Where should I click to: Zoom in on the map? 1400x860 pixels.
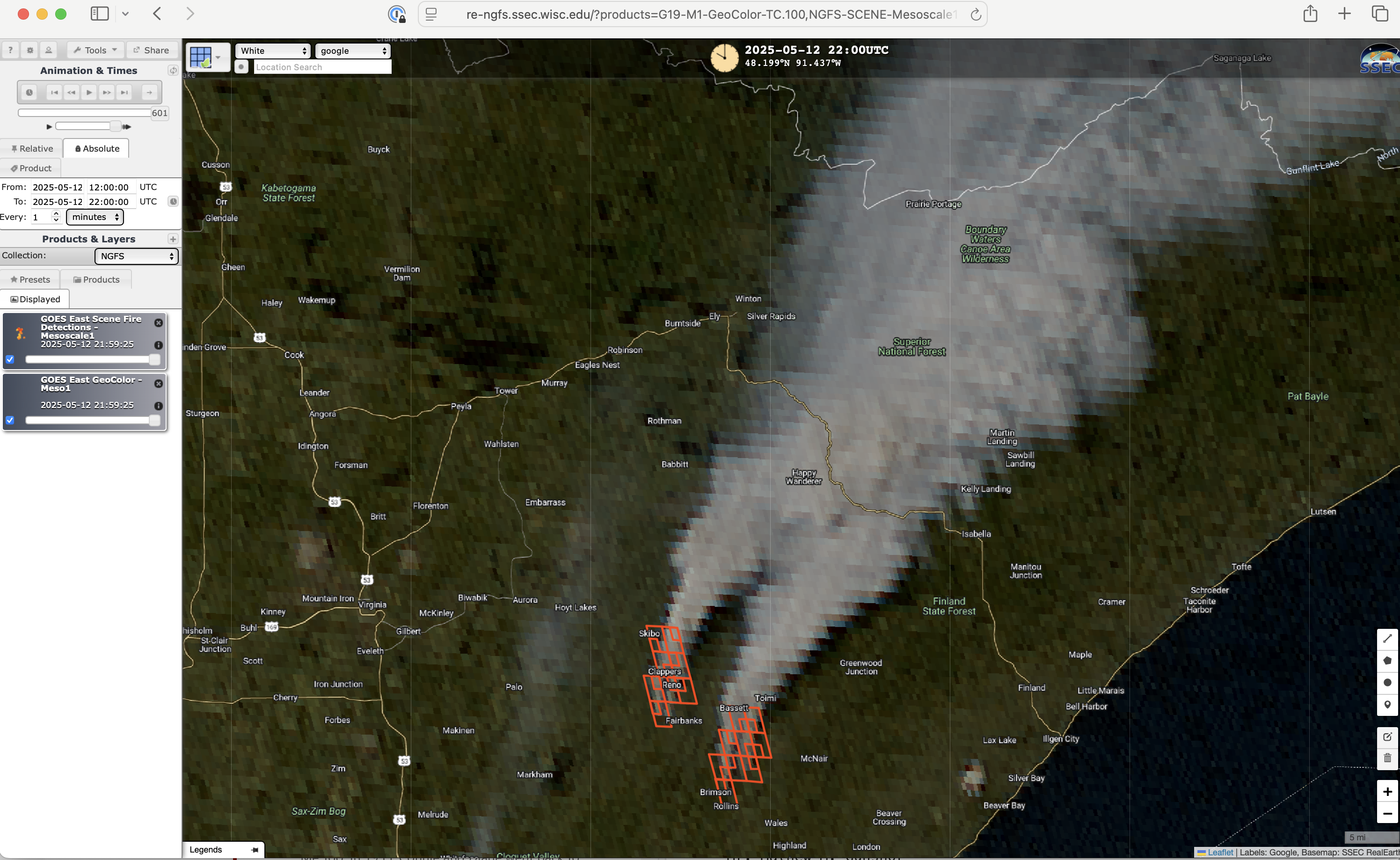pos(1387,792)
